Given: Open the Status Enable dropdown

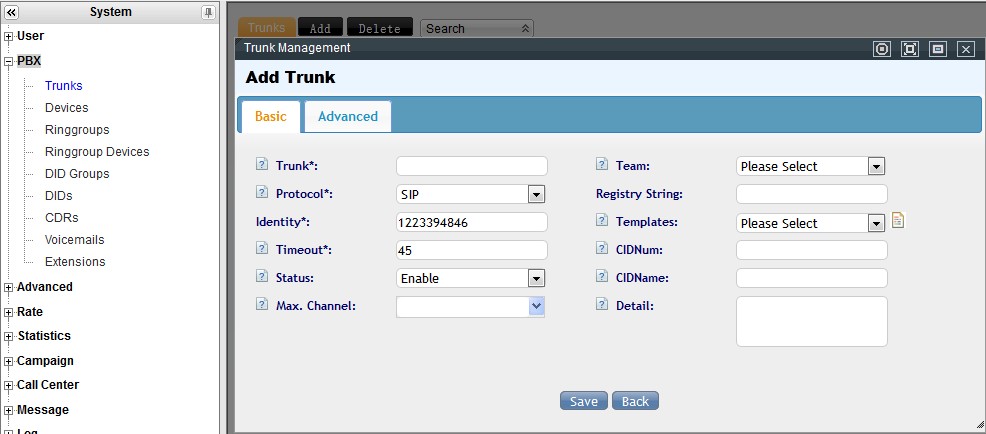Looking at the screenshot, I should pyautogui.click(x=536, y=278).
